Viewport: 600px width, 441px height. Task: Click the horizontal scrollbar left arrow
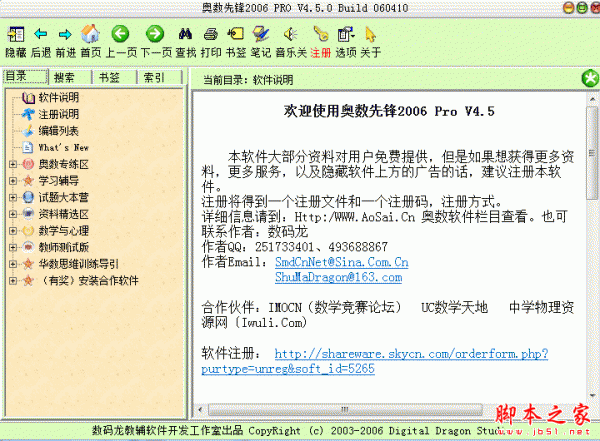200,409
